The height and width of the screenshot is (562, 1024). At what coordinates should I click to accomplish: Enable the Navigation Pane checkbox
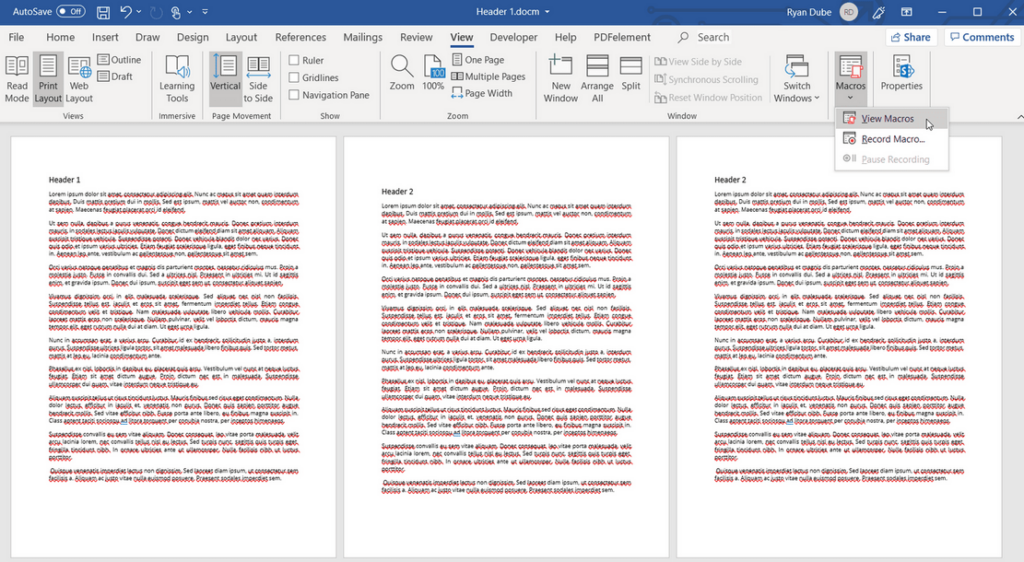tap(294, 95)
